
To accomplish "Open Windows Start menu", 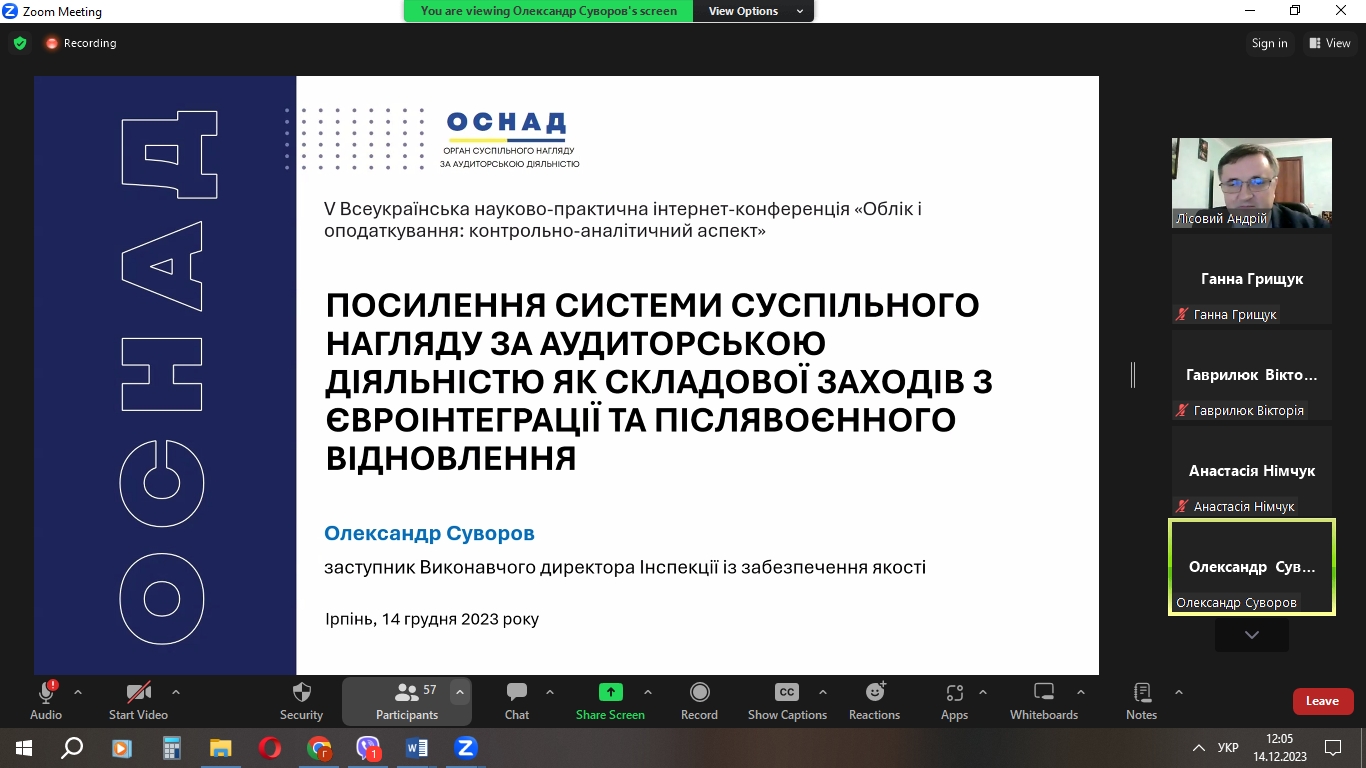I will [x=23, y=748].
